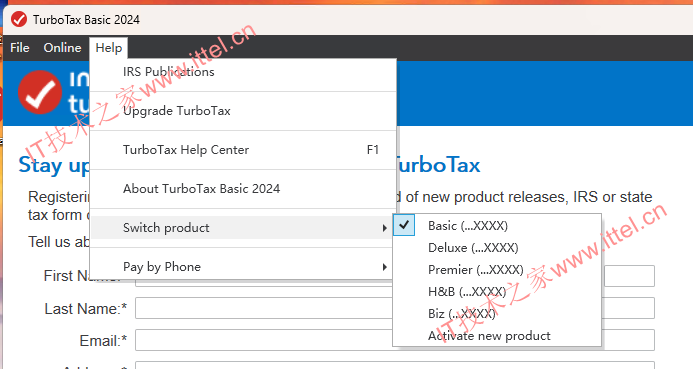Switch to Premier (...XXXX) product
693x369 pixels.
(497, 270)
